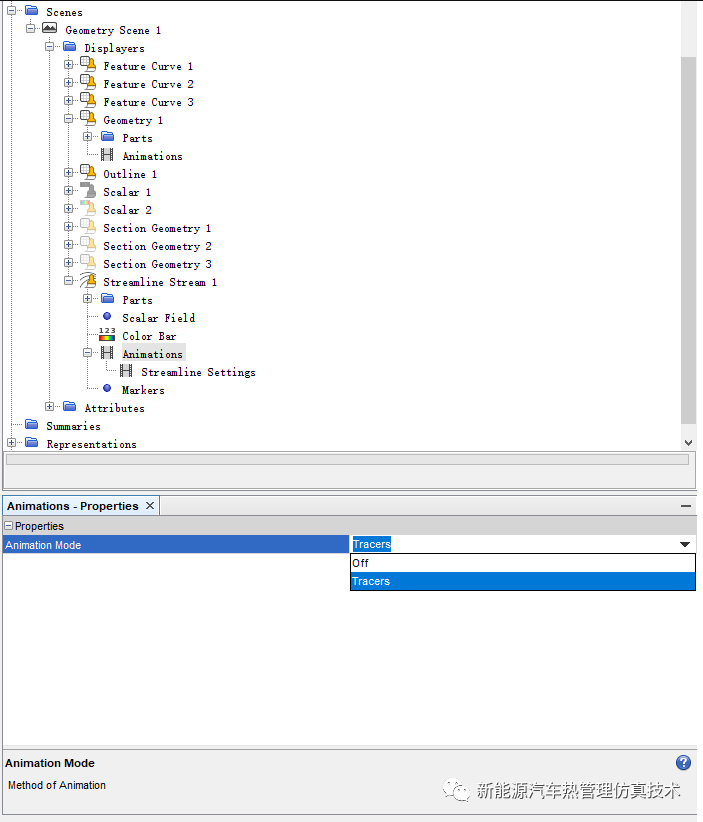Select the Animation Mode property row
This screenshot has width=703, height=822.
point(176,545)
